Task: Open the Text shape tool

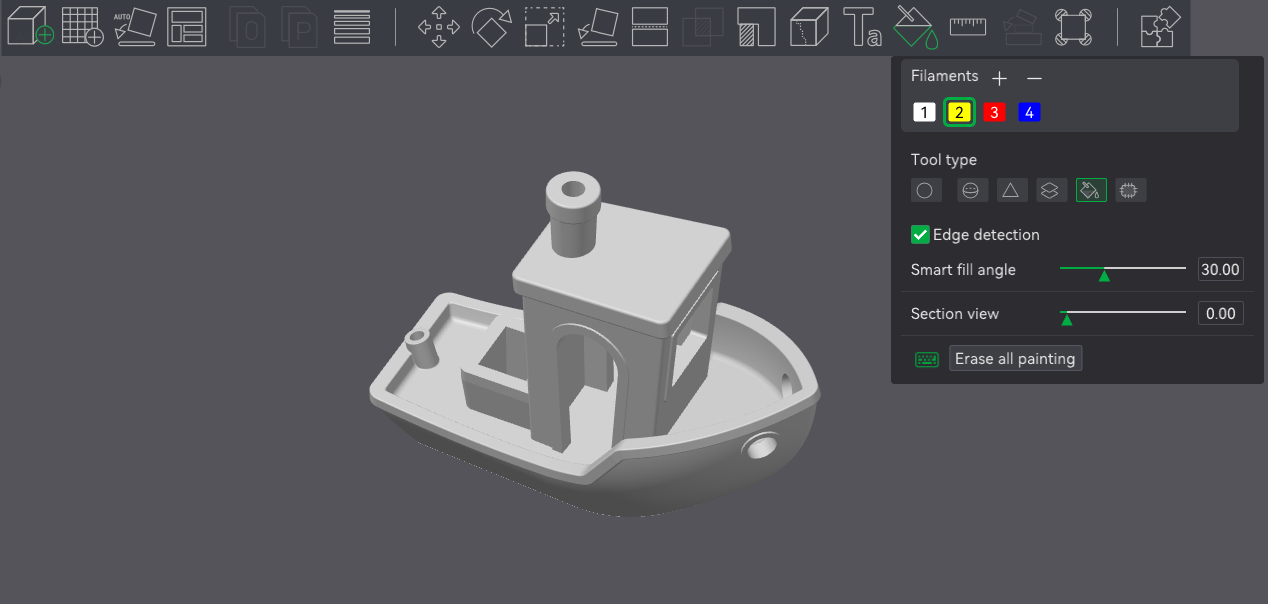Action: point(862,27)
